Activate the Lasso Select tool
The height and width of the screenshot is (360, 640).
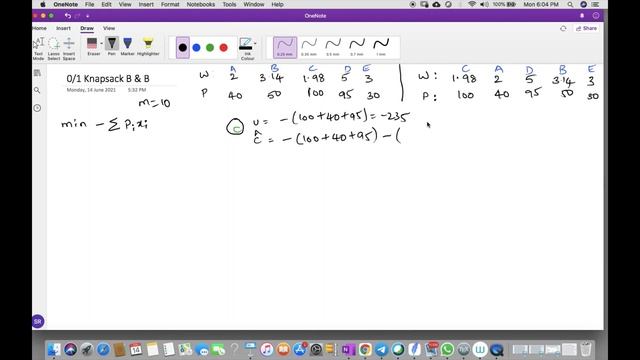click(53, 48)
